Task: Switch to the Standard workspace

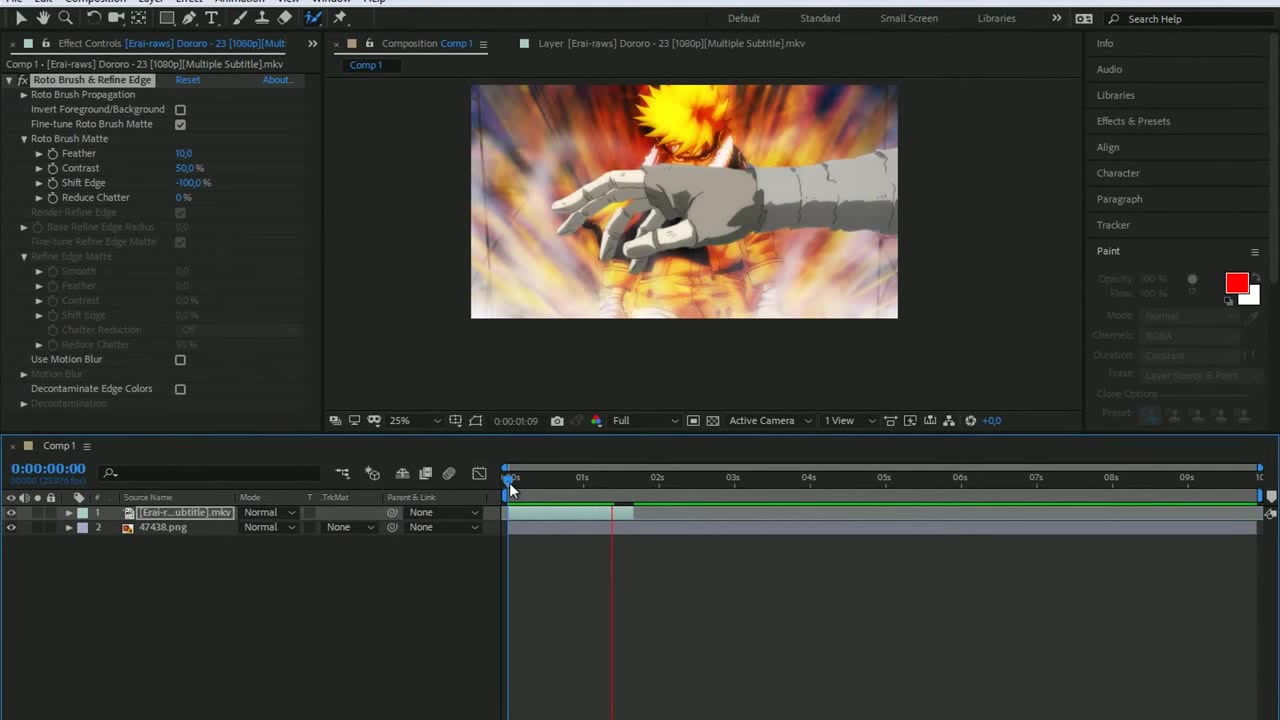Action: pyautogui.click(x=820, y=19)
